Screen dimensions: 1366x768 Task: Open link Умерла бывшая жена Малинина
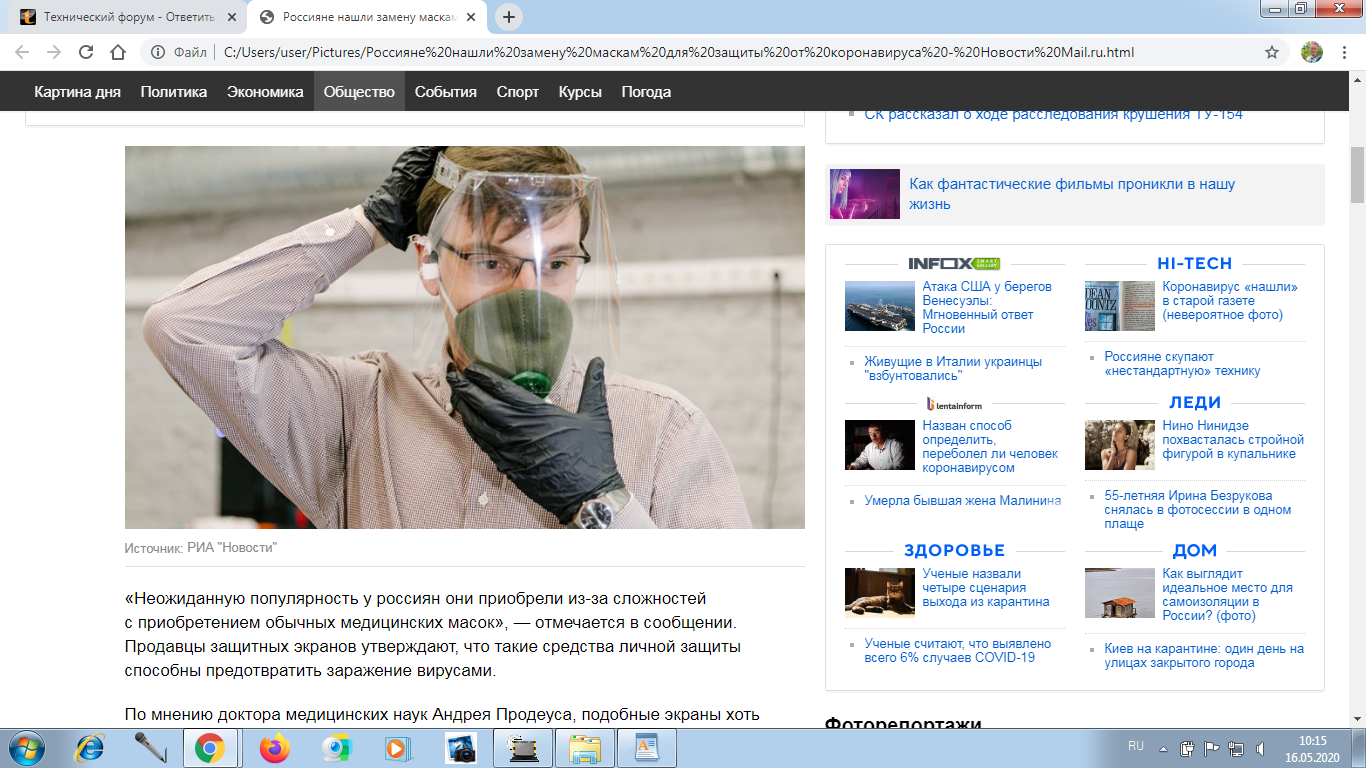click(962, 500)
